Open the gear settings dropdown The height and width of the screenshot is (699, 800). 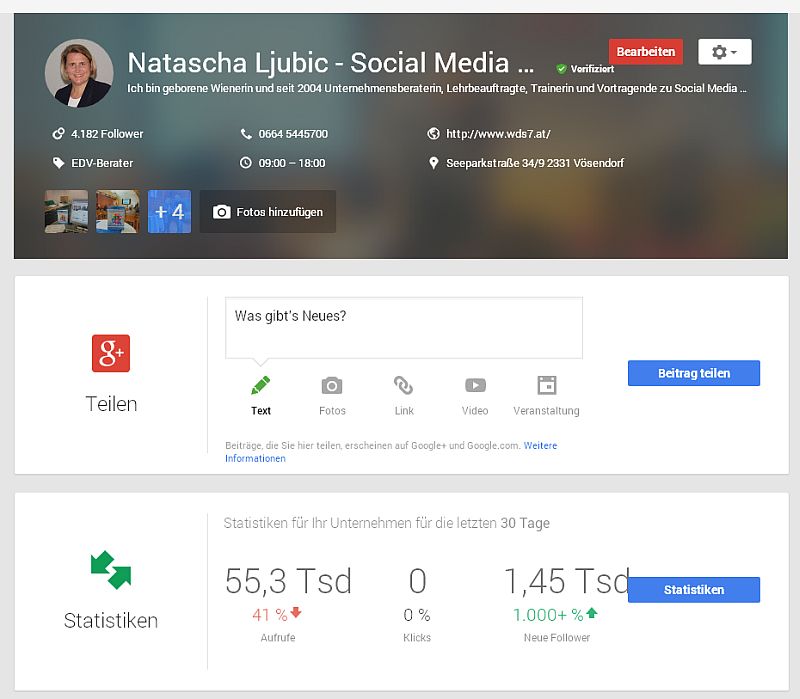[724, 52]
